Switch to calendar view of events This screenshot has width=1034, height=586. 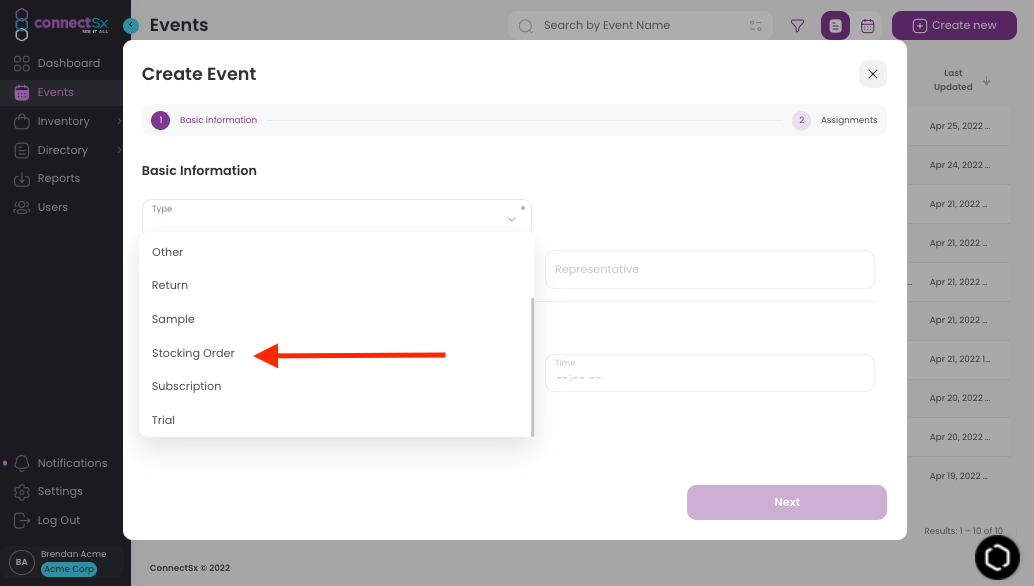(867, 25)
